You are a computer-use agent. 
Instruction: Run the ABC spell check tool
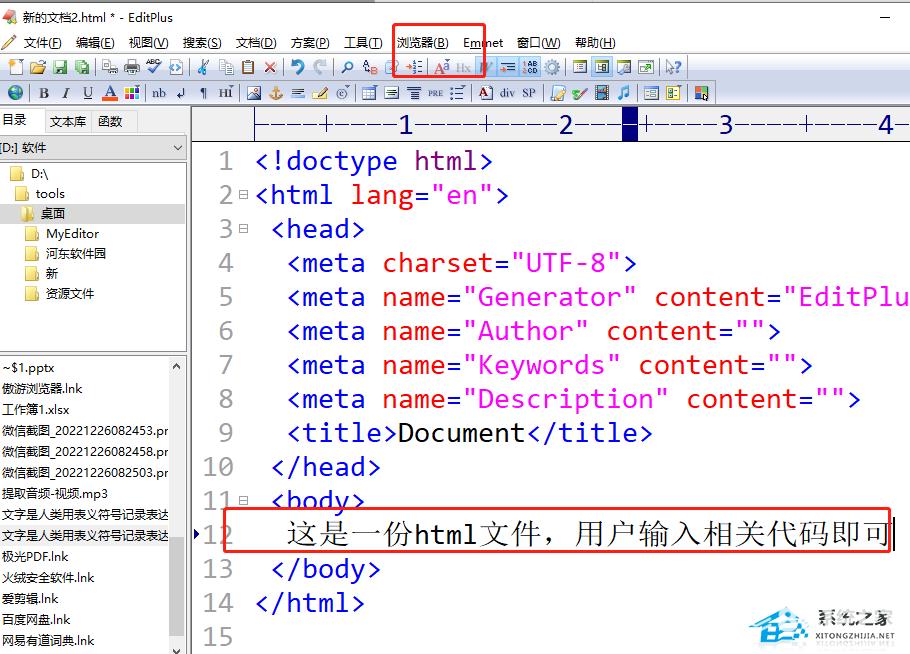click(x=153, y=67)
